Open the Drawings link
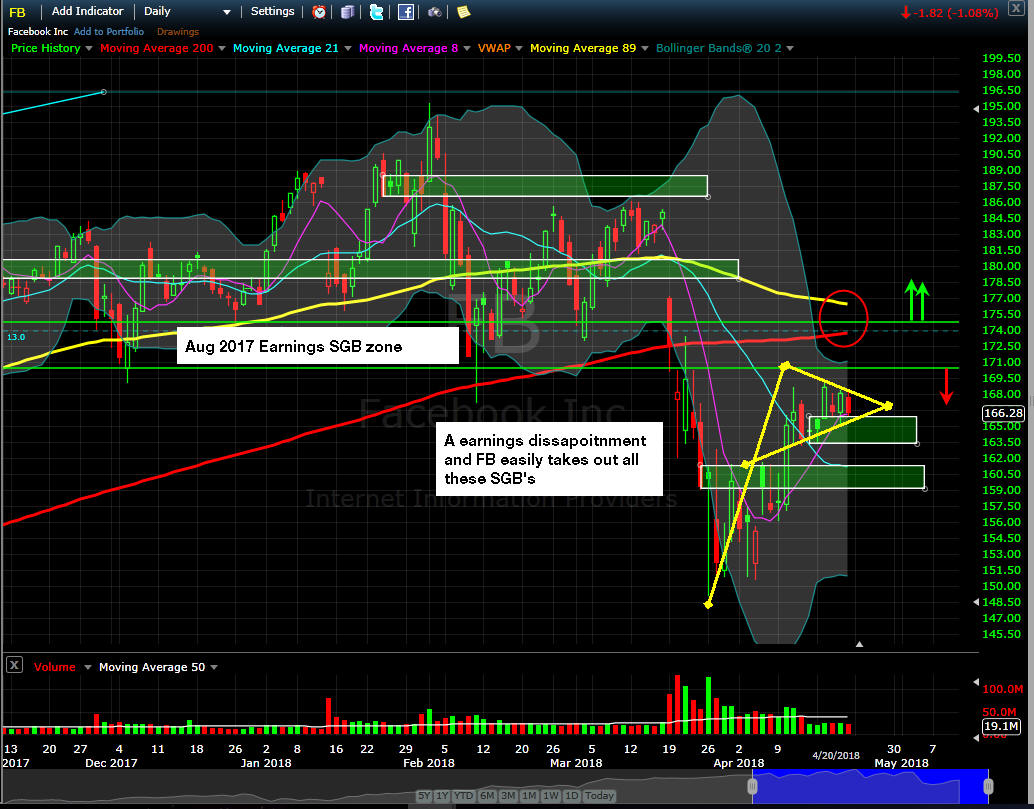 (177, 32)
